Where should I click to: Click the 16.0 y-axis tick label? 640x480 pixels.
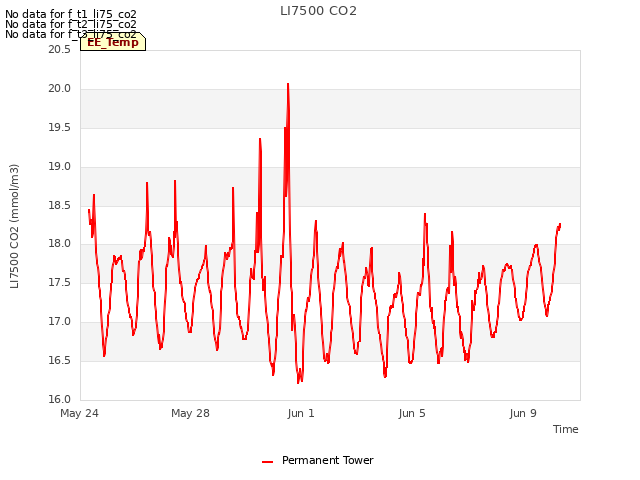pos(59,399)
